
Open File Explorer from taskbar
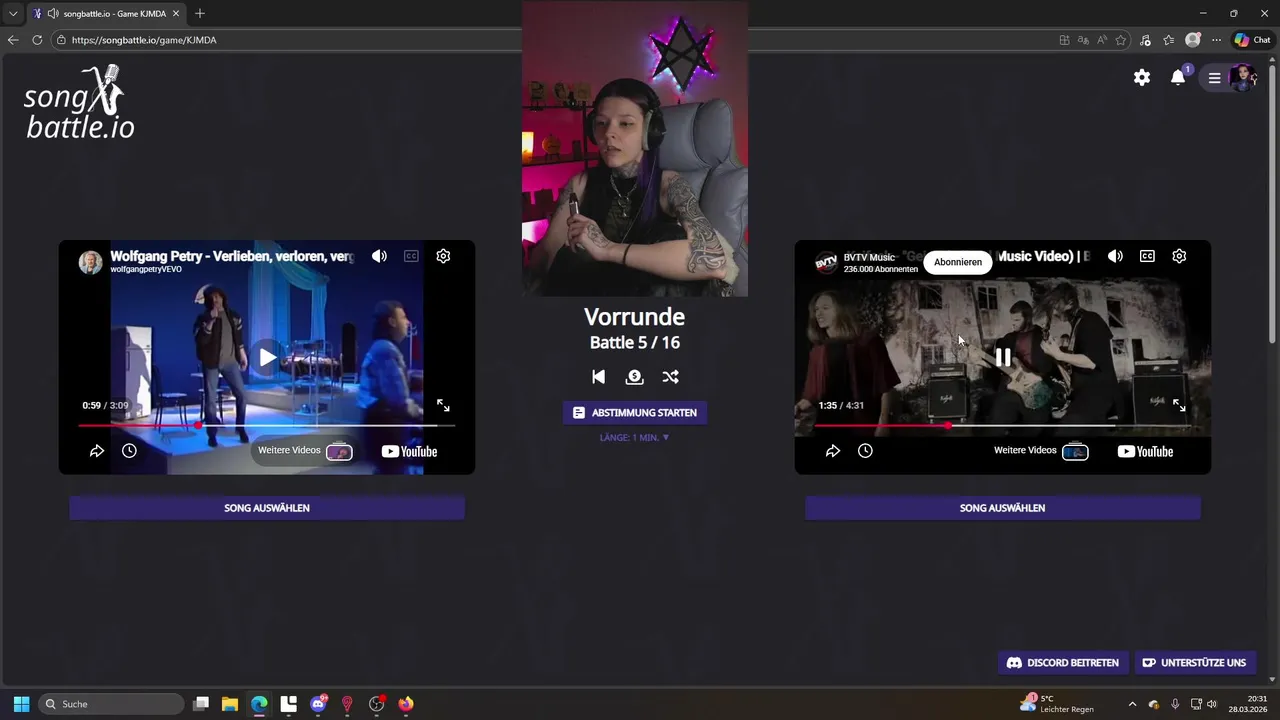[230, 704]
